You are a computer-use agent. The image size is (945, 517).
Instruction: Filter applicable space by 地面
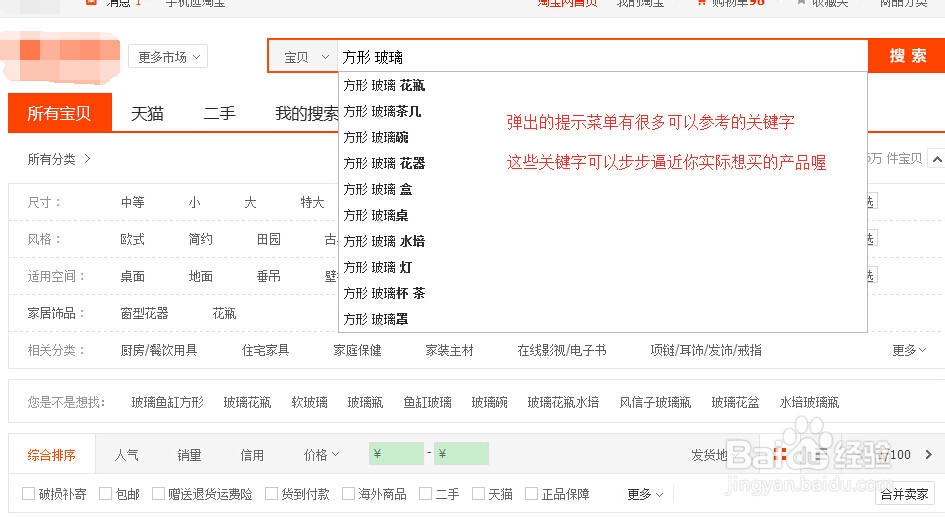(x=200, y=276)
